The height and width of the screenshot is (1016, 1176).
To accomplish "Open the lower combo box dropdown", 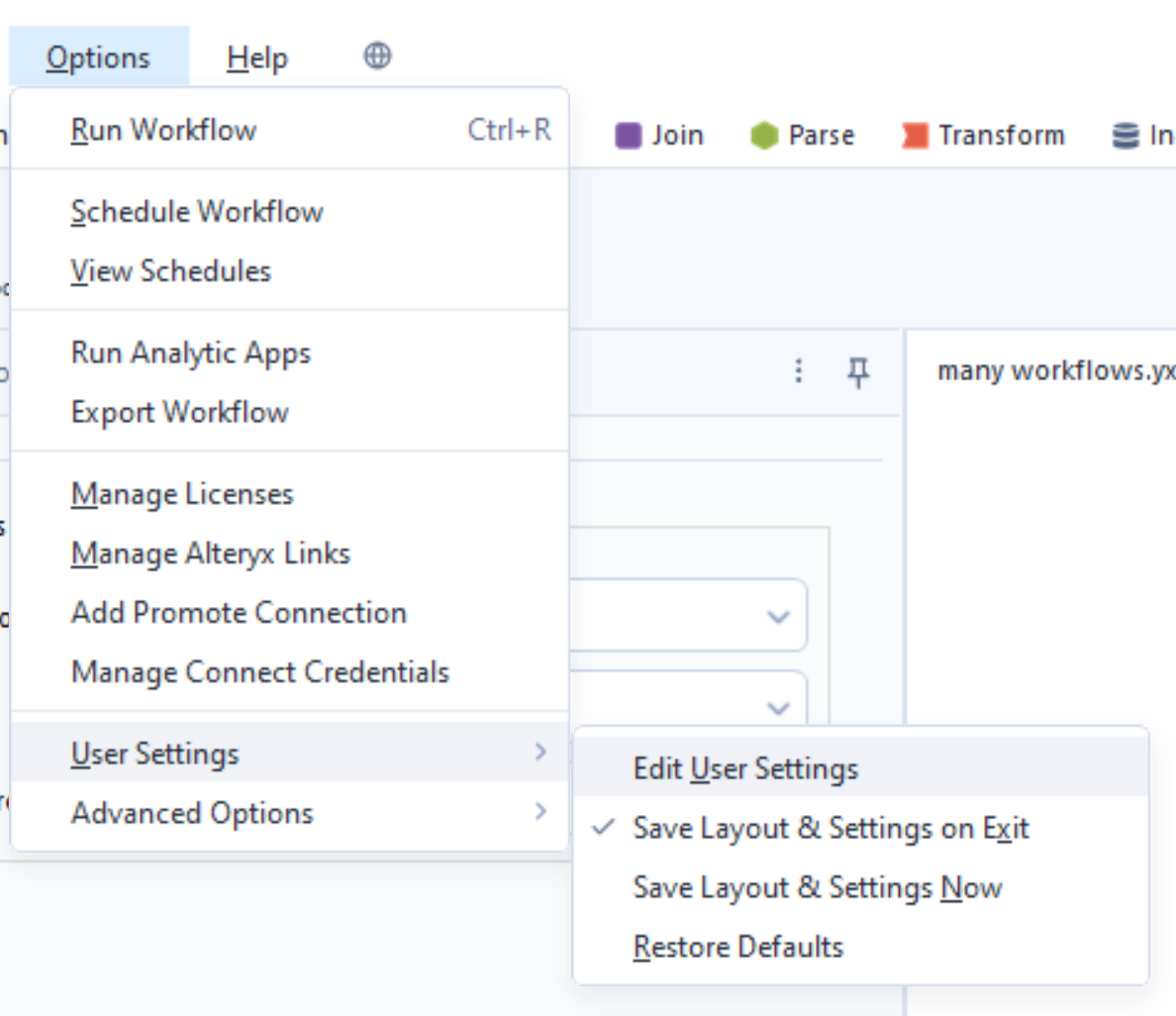I will coord(778,708).
